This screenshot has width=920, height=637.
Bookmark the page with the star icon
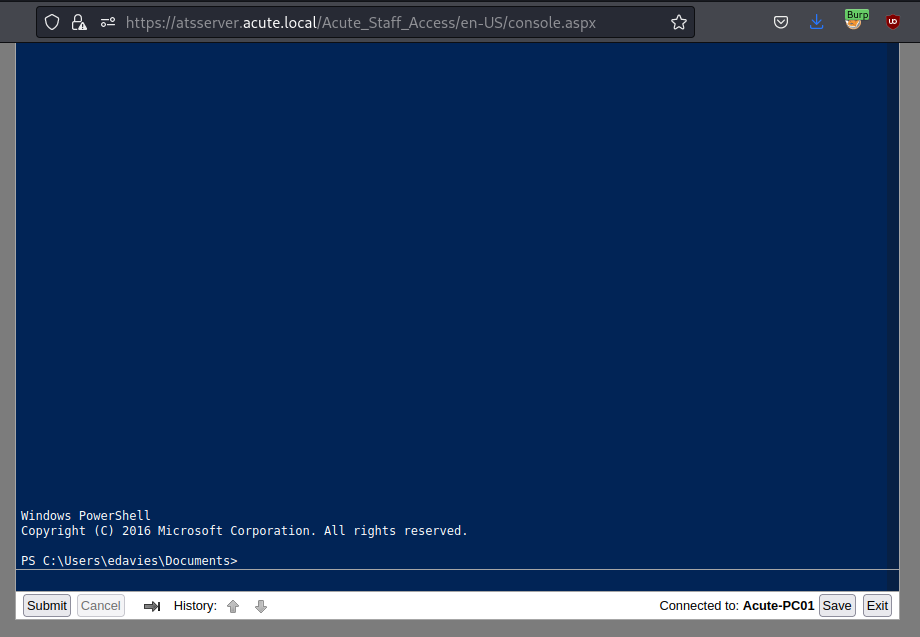pos(679,21)
